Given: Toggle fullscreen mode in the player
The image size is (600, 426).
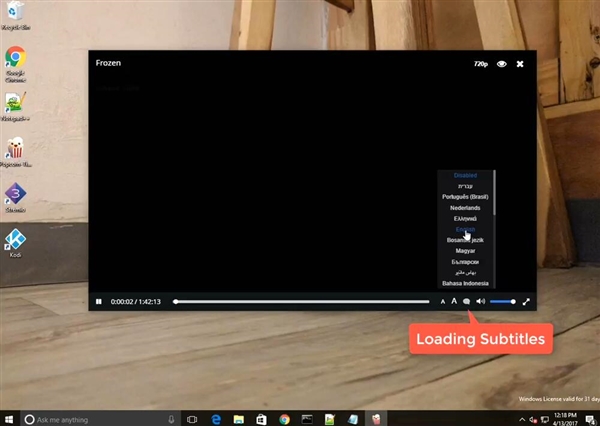Looking at the screenshot, I should click(526, 301).
